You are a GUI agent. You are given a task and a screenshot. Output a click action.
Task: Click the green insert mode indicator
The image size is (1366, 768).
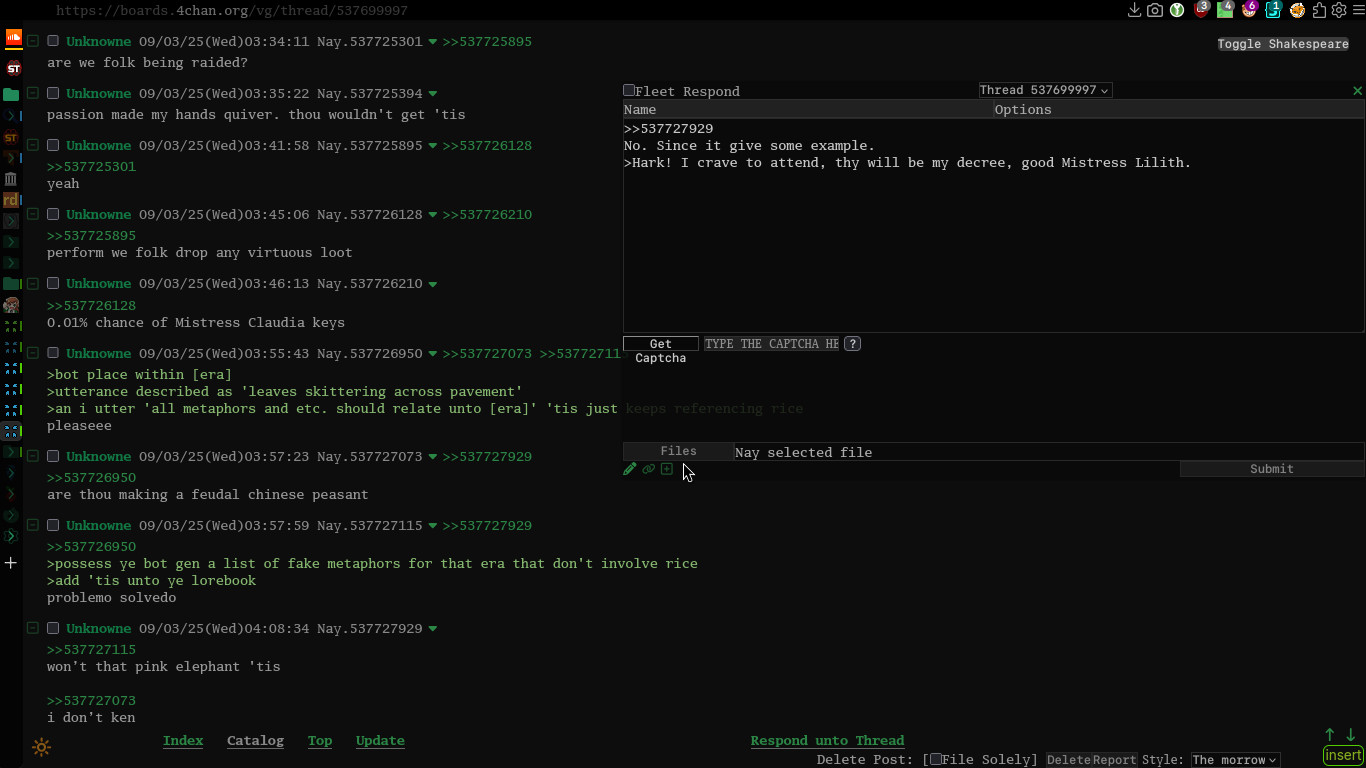click(x=1343, y=755)
